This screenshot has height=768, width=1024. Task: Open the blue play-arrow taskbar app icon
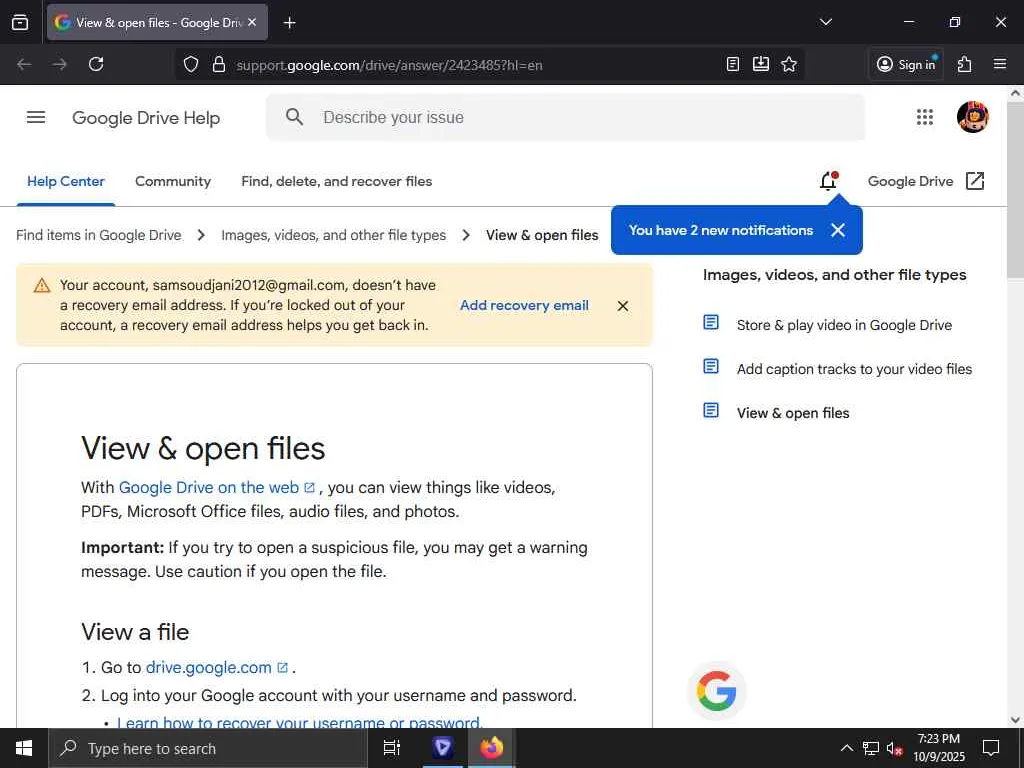[442, 748]
